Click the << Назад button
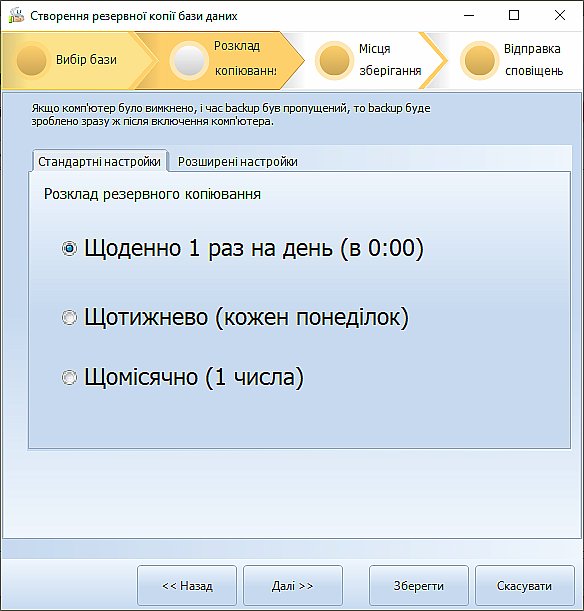Image resolution: width=584 pixels, height=611 pixels. point(187,586)
